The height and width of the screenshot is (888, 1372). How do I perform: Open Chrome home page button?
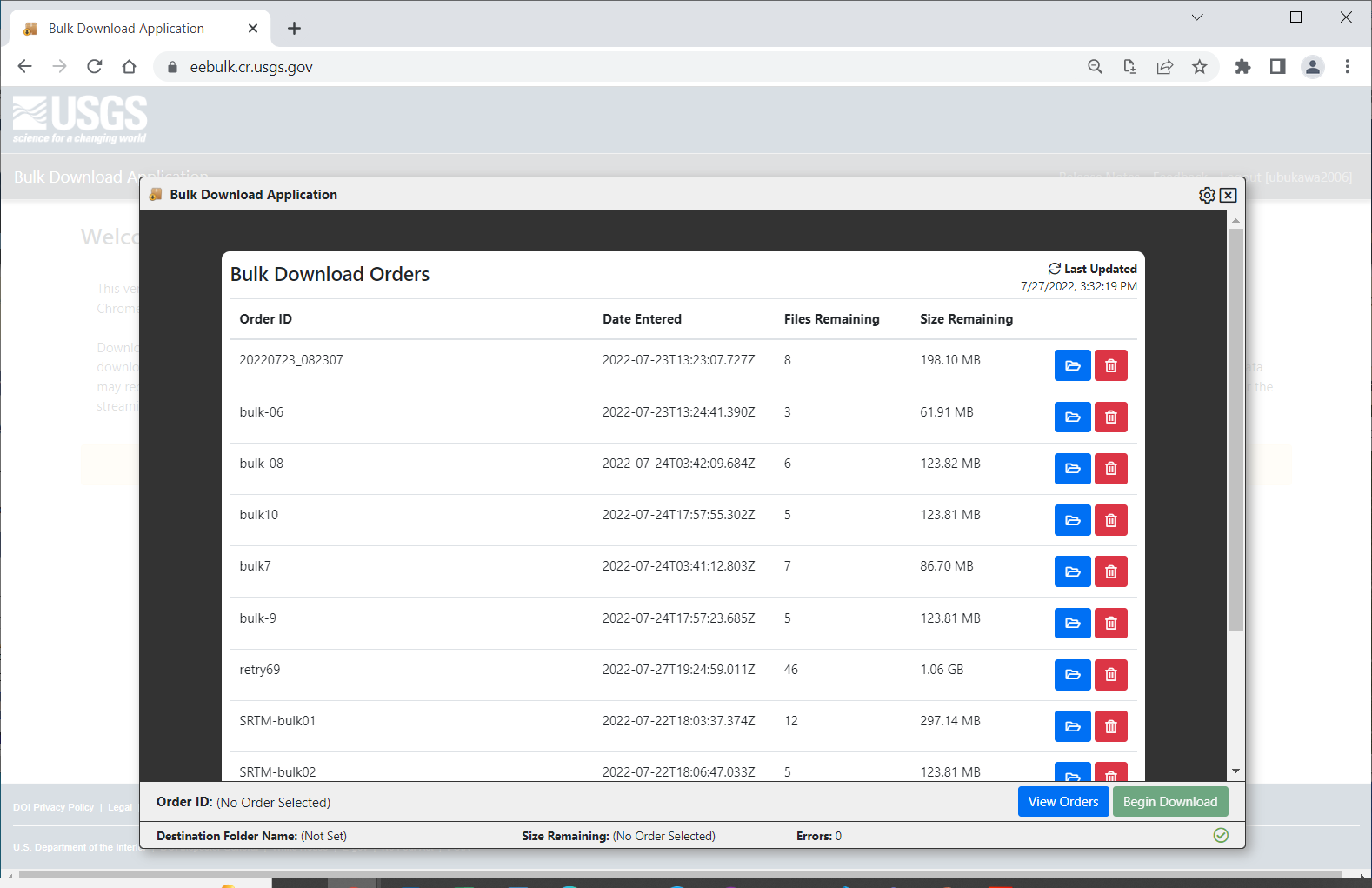point(129,67)
